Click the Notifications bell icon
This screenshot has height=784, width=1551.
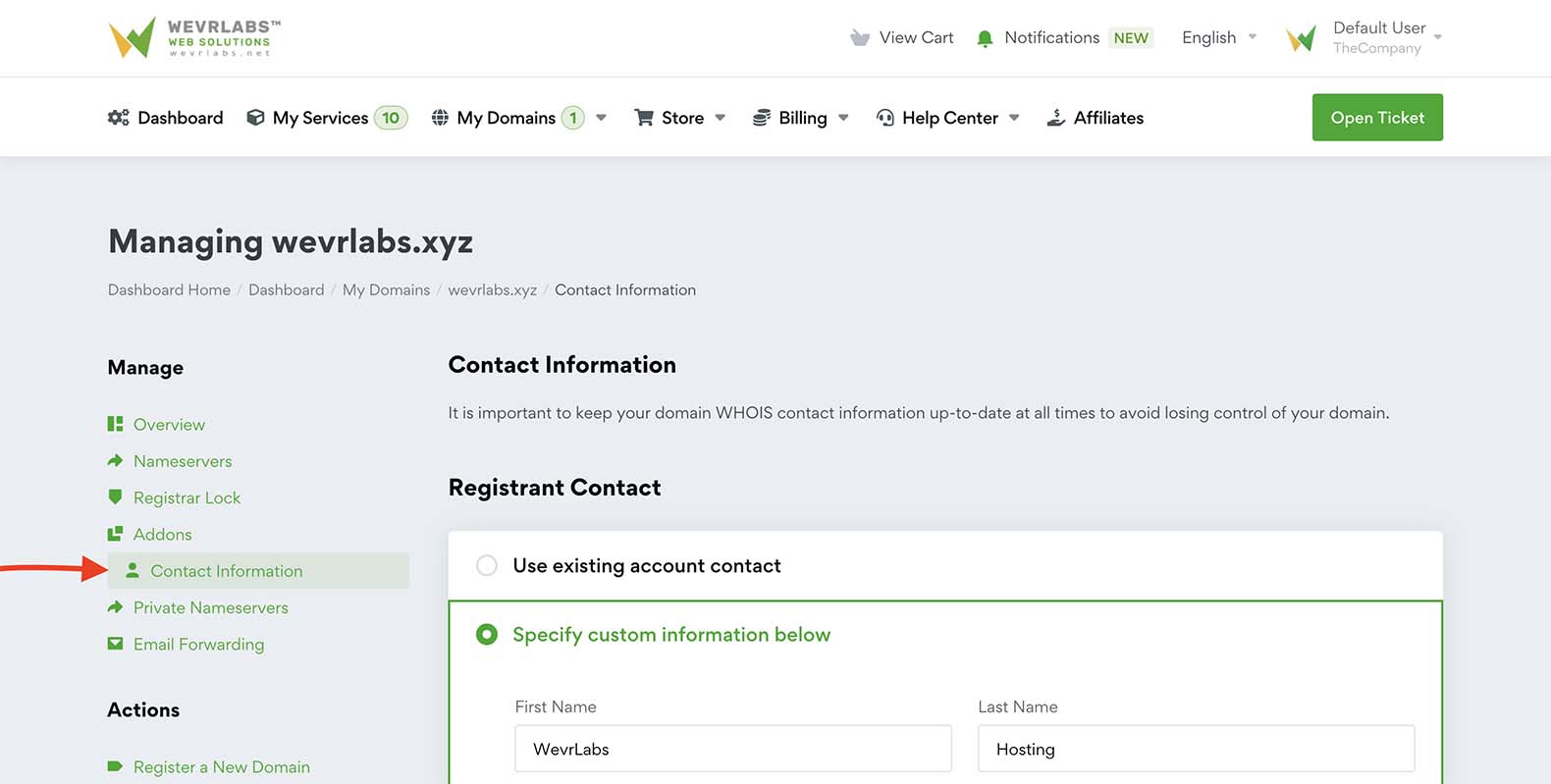[985, 38]
